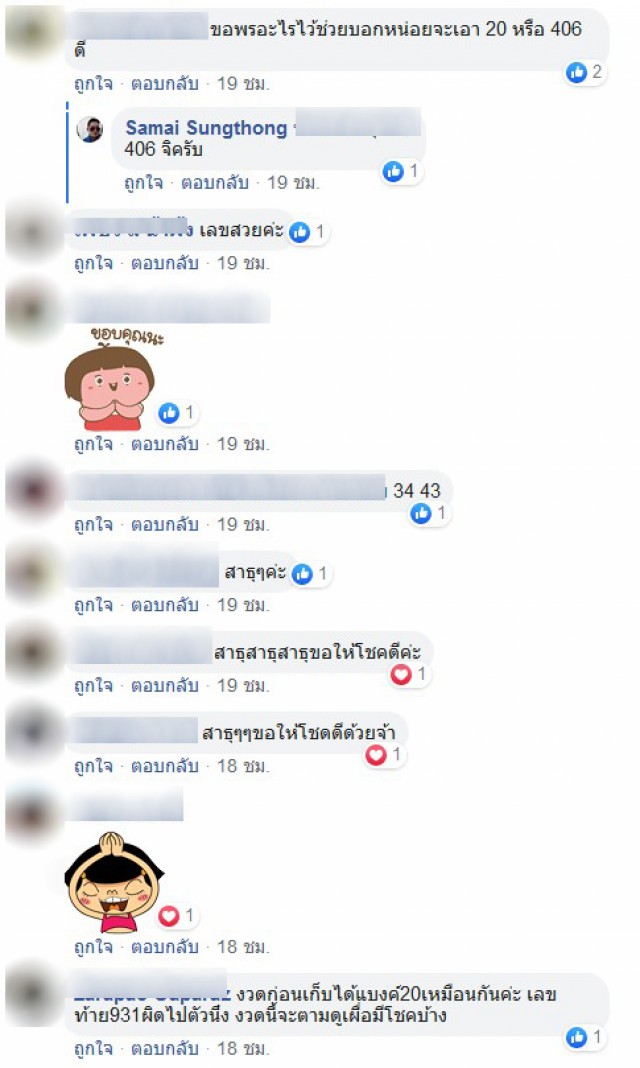Open Samai Sungthong's profile picture
Screen dimensions: 640x1068
pos(89,129)
